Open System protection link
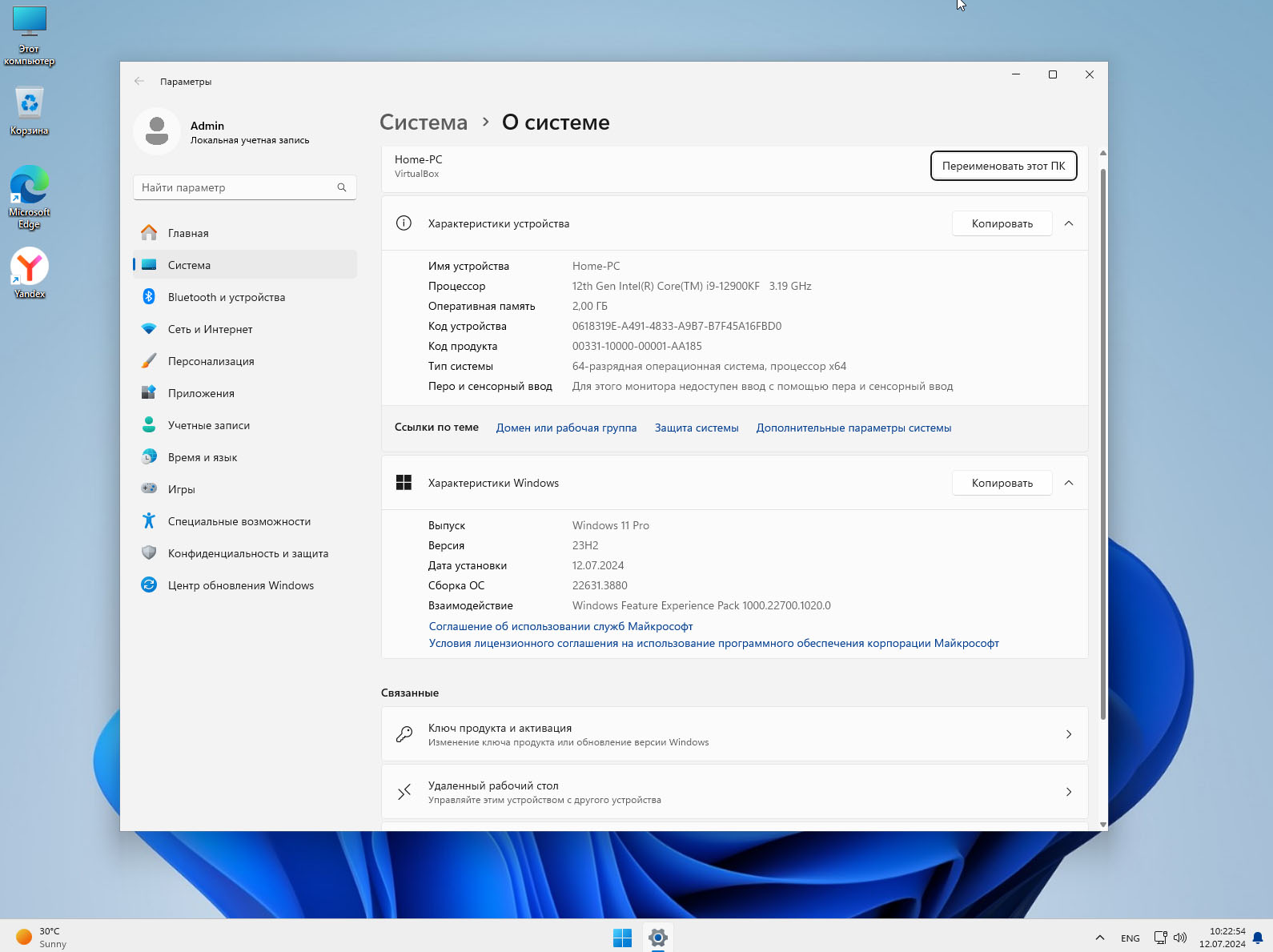 [x=697, y=428]
